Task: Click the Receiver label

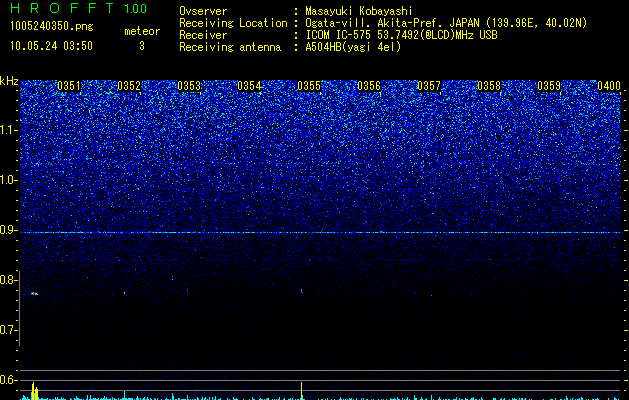Action: pyautogui.click(x=203, y=35)
